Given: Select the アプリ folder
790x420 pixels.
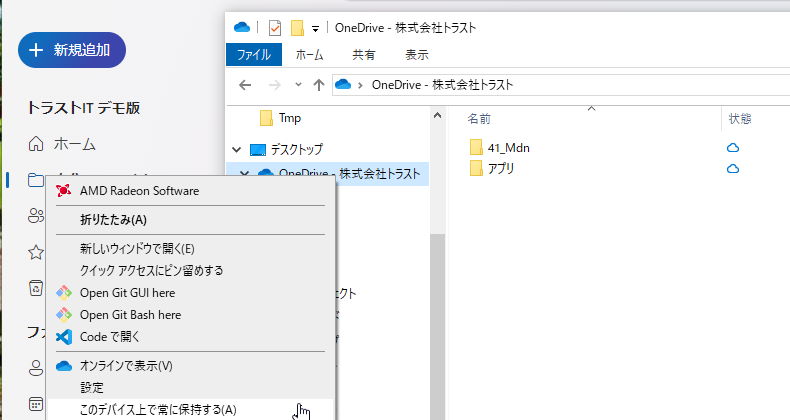Looking at the screenshot, I should coord(500,168).
